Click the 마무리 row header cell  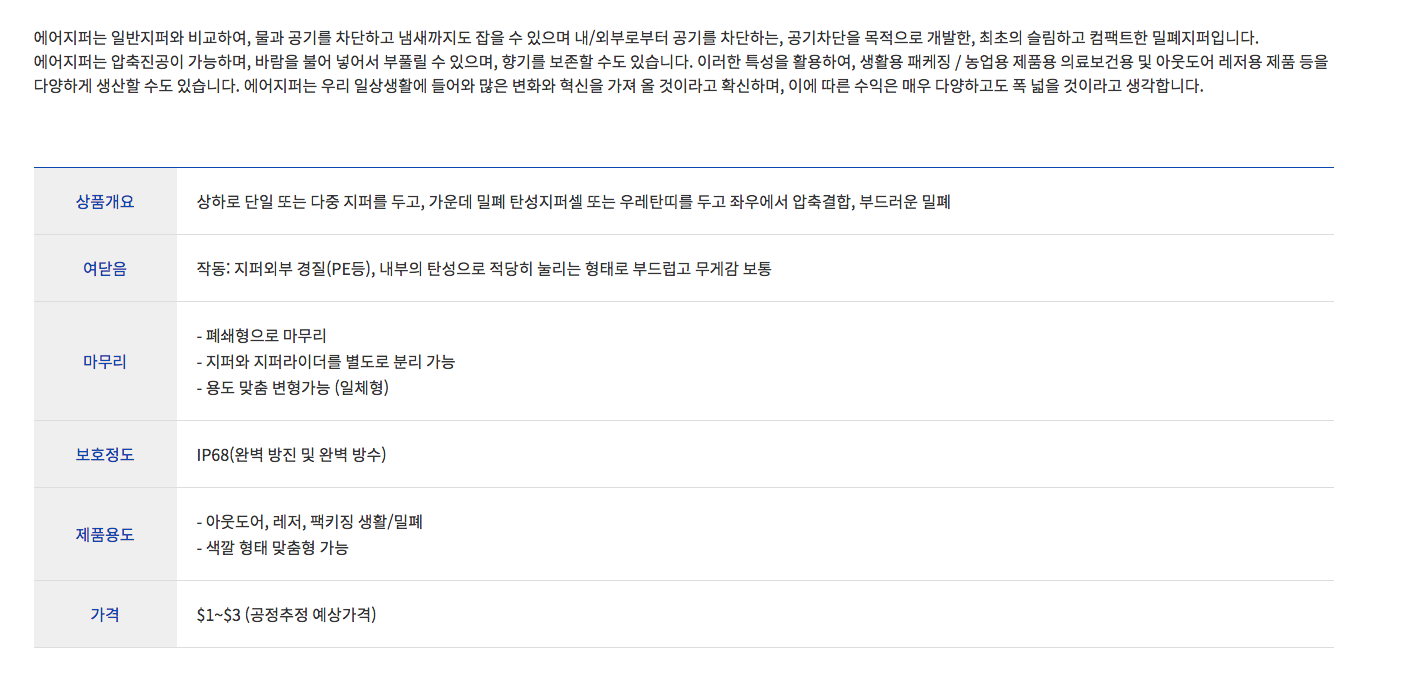[105, 361]
